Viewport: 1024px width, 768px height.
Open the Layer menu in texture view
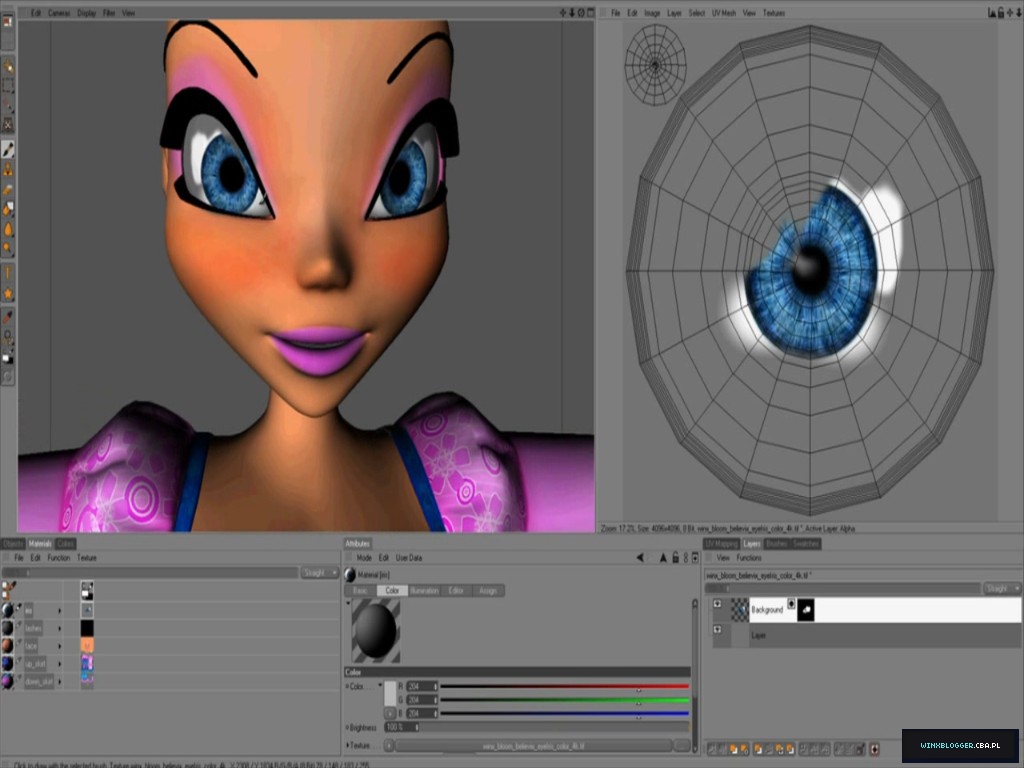click(x=675, y=12)
